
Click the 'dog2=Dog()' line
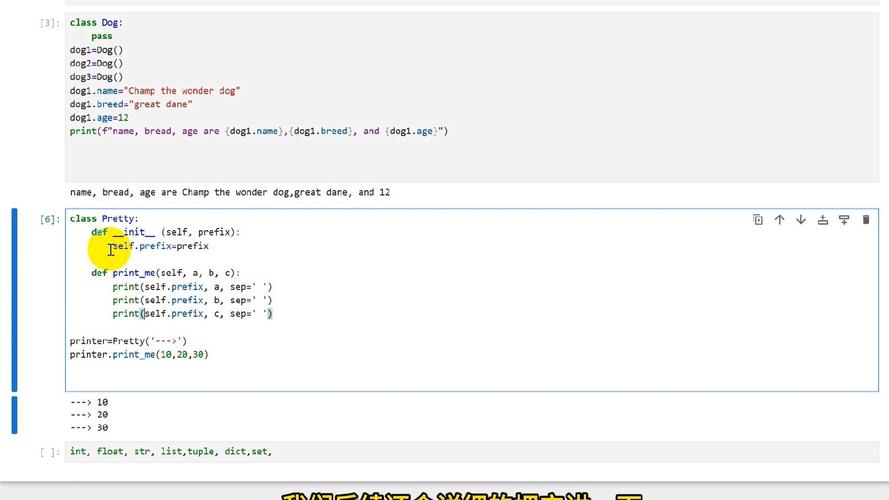coord(96,63)
